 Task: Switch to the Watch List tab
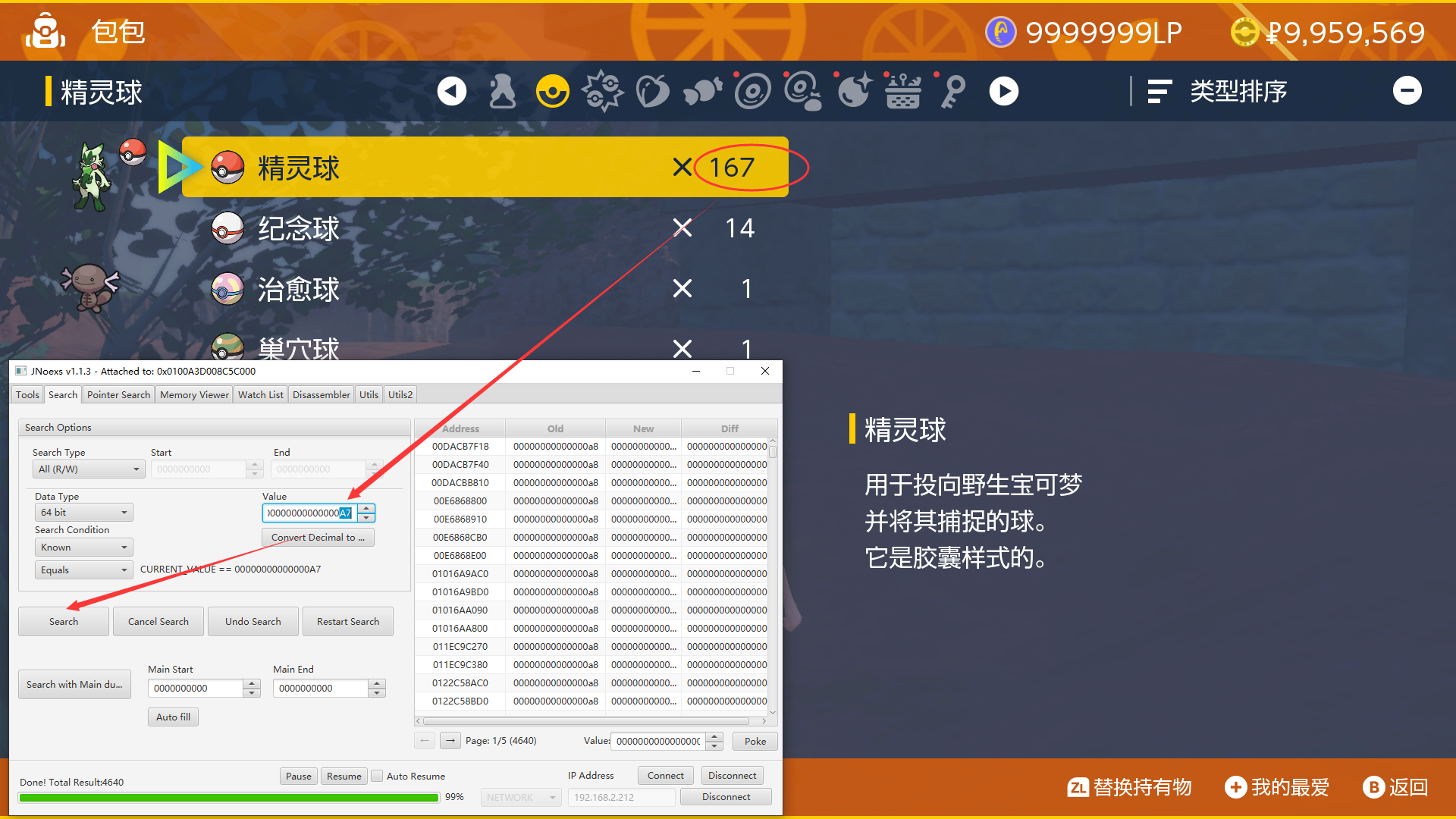[260, 394]
